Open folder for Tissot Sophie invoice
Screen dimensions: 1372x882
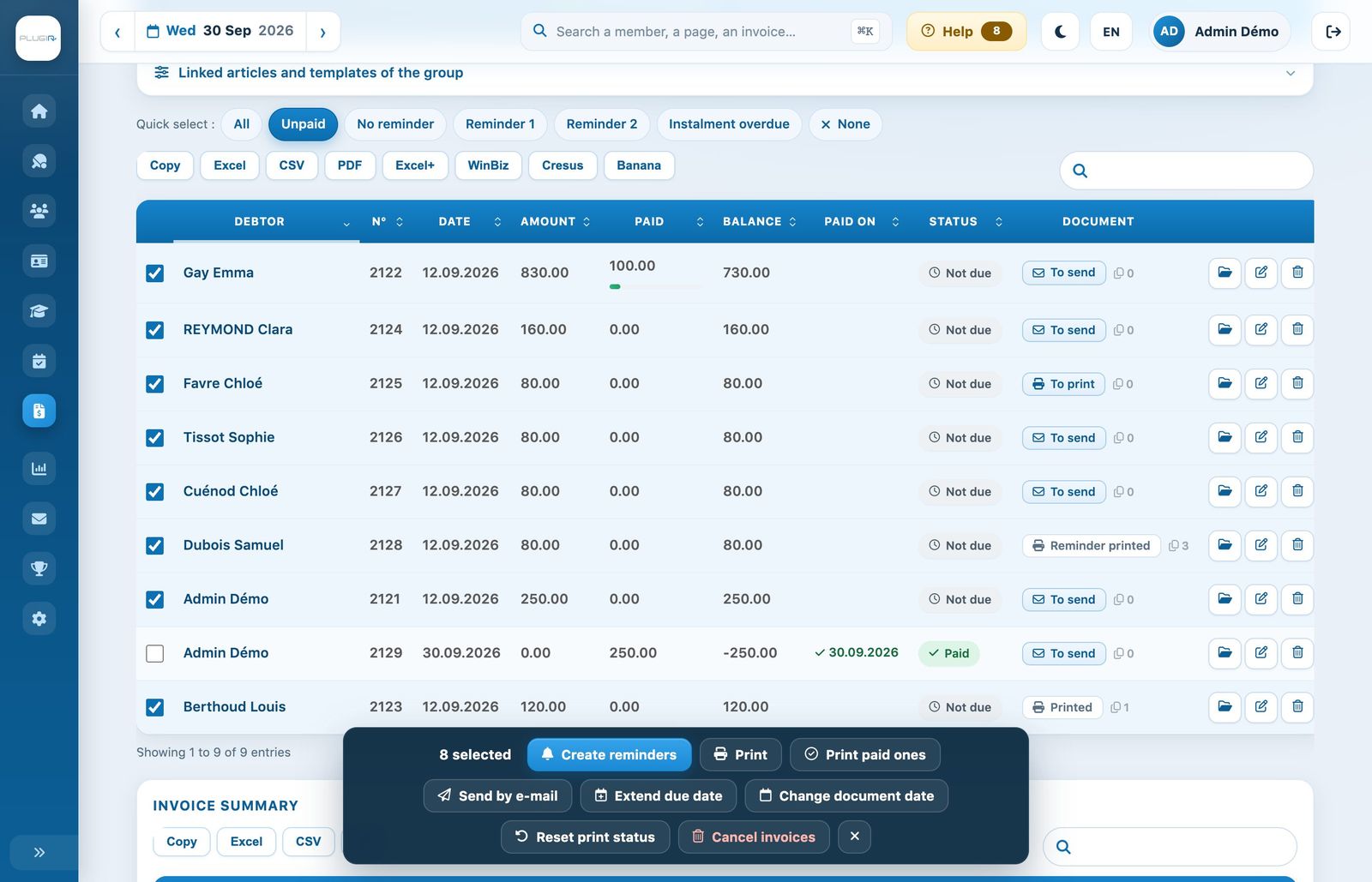(1225, 437)
